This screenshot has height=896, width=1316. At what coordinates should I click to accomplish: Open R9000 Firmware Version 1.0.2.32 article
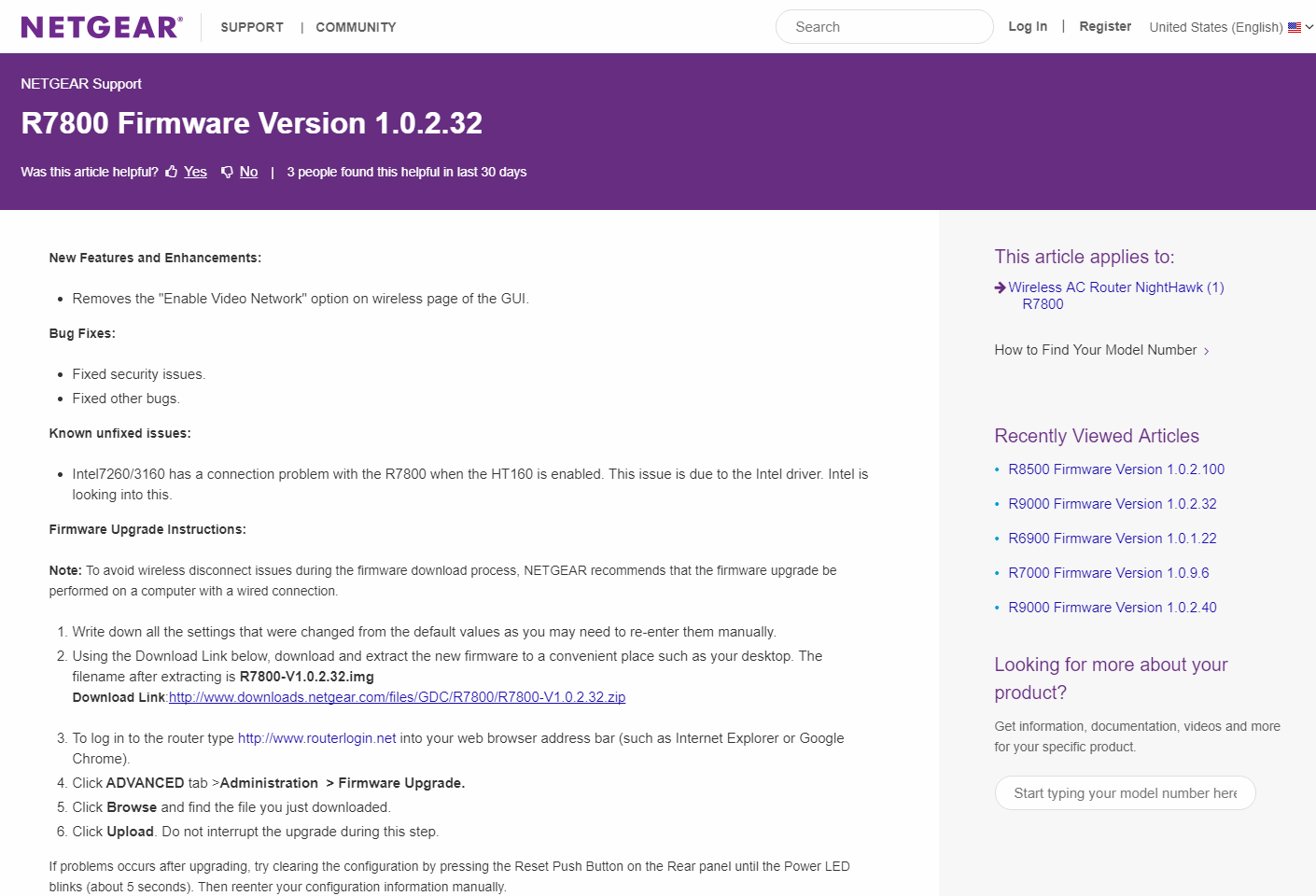click(1113, 504)
